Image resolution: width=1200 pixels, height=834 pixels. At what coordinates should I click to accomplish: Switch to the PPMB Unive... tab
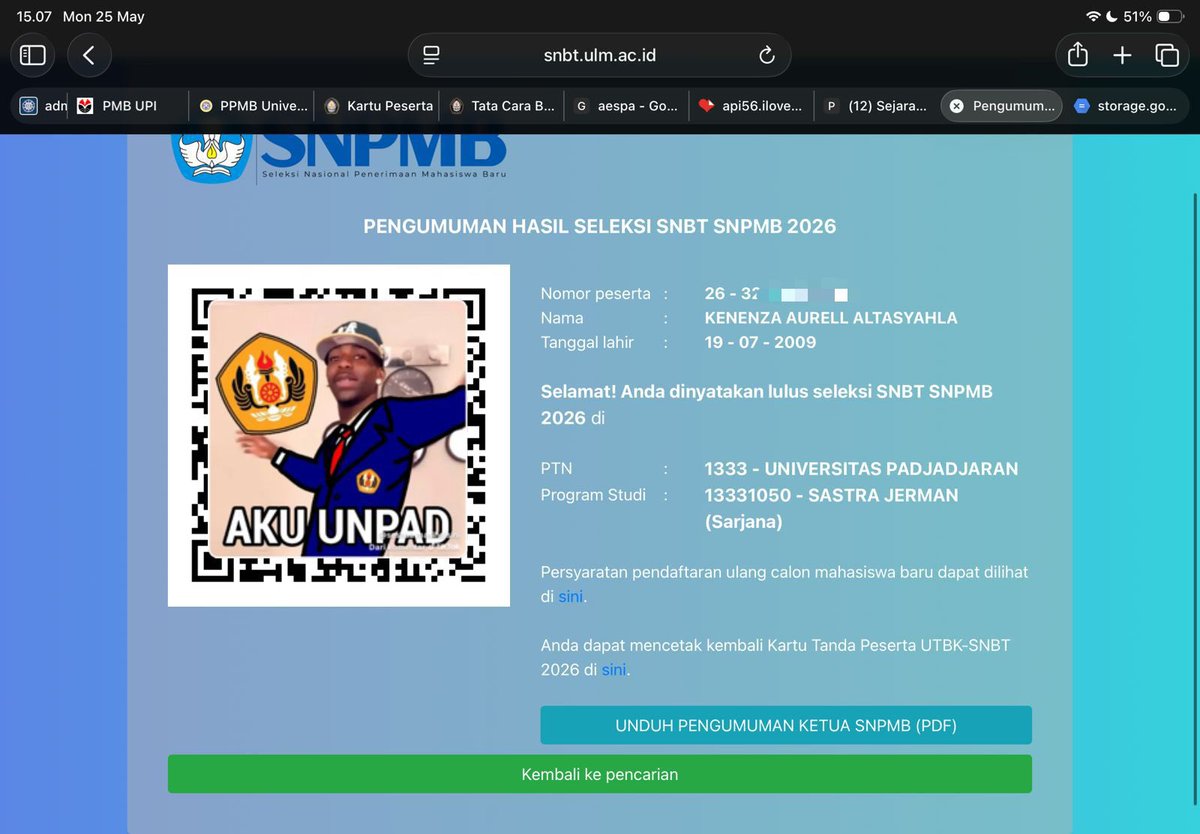(253, 105)
